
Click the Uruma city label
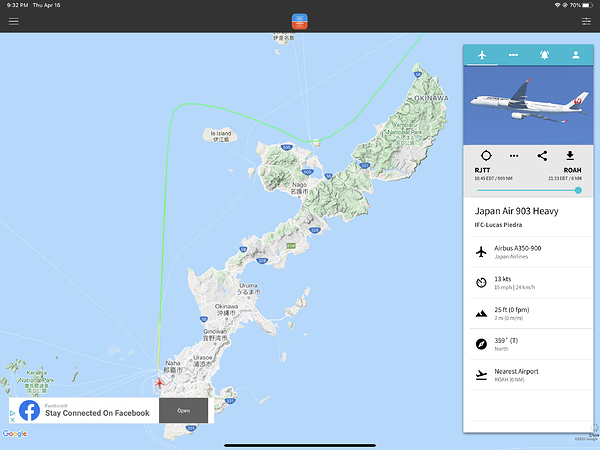(248, 289)
